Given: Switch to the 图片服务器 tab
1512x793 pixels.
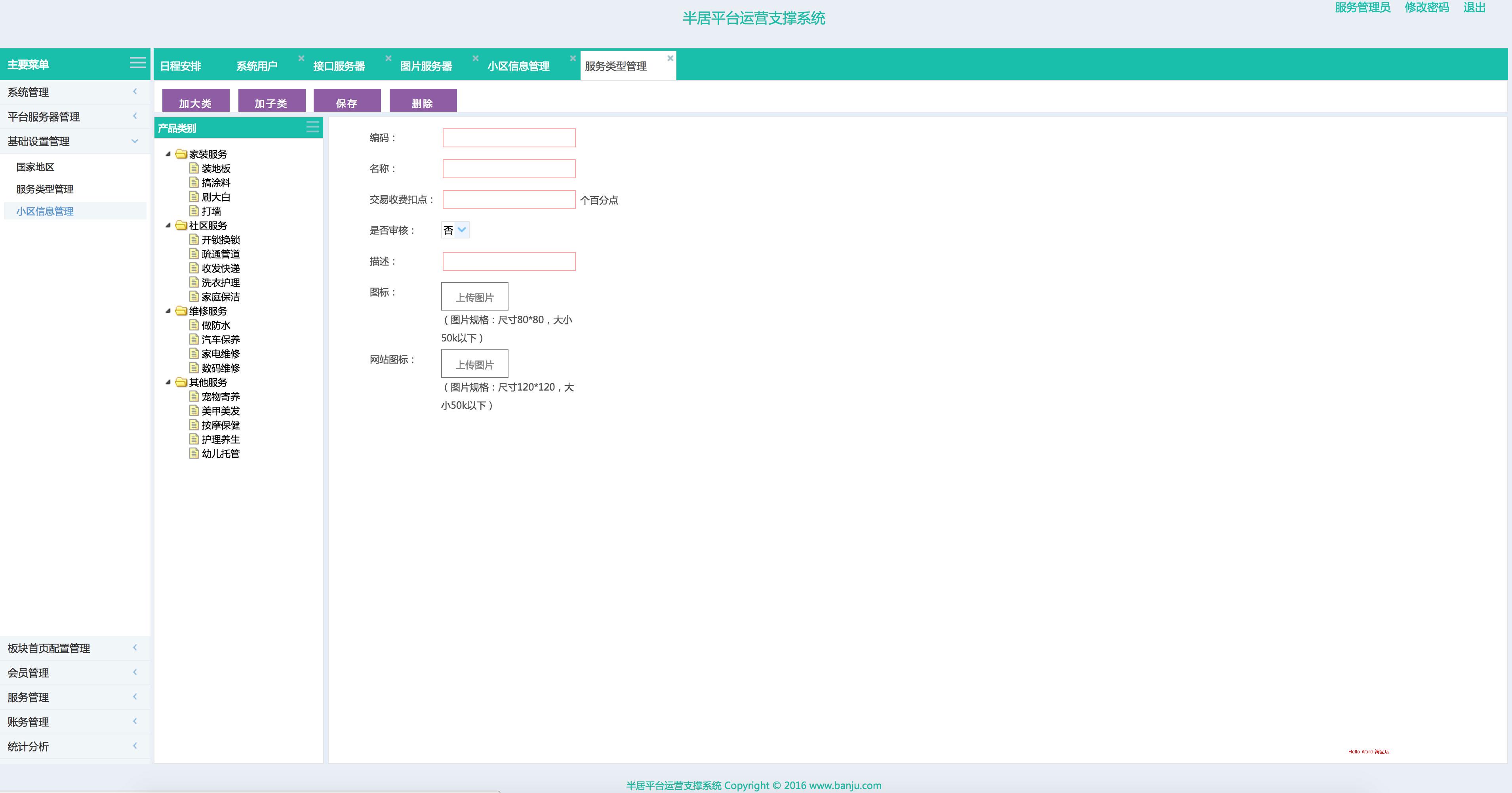Looking at the screenshot, I should [426, 66].
